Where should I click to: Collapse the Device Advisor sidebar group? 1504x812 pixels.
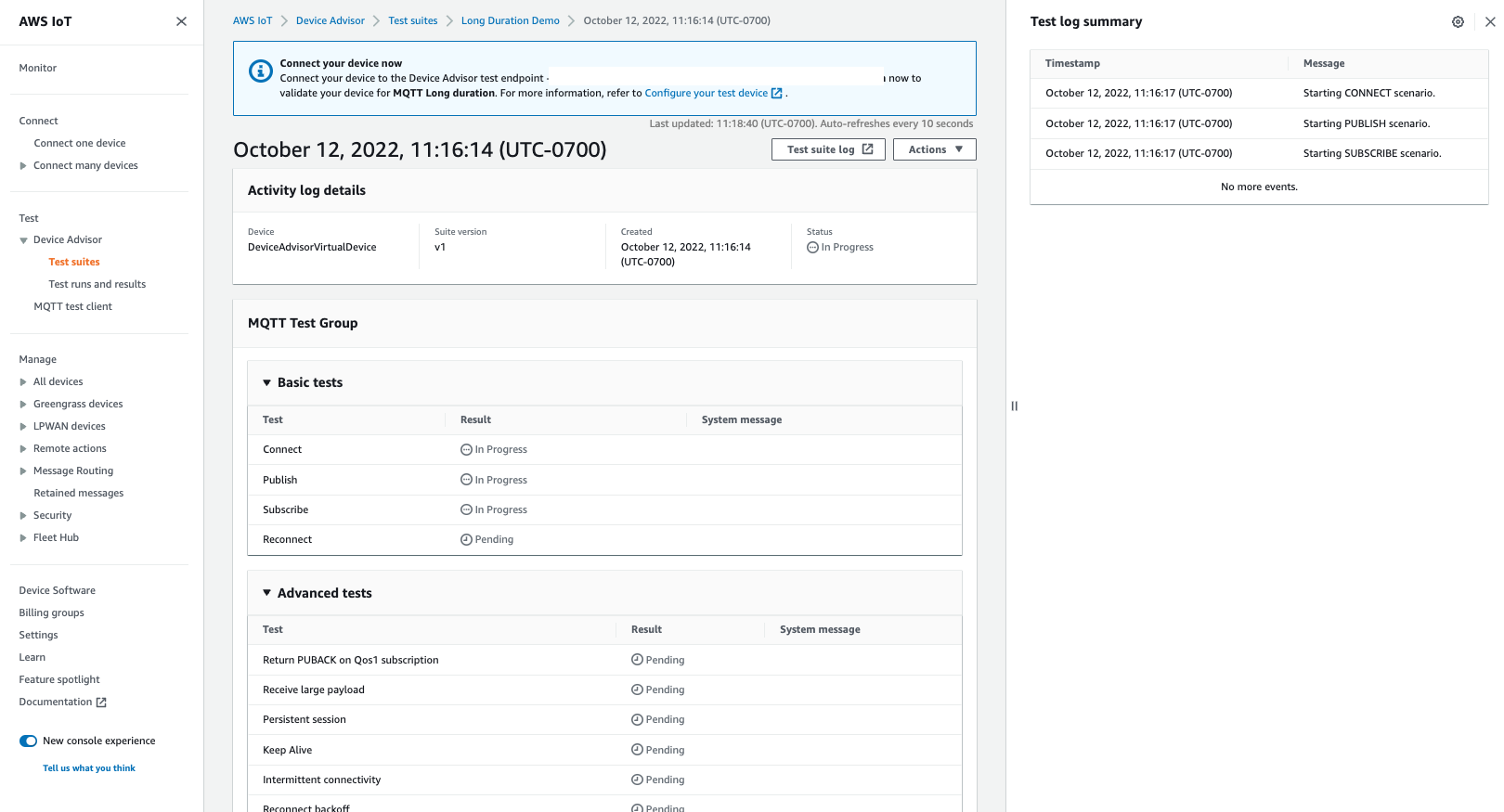23,240
